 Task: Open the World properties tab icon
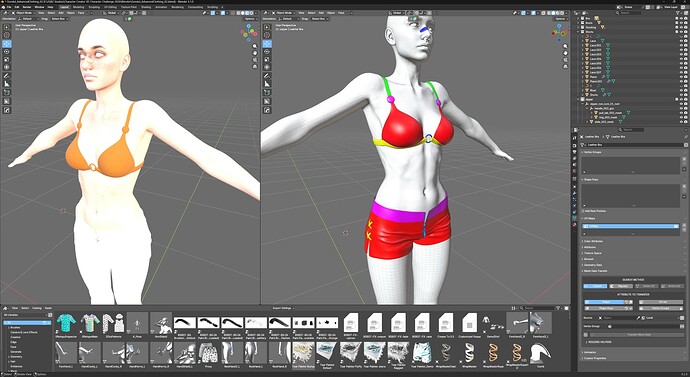(575, 170)
